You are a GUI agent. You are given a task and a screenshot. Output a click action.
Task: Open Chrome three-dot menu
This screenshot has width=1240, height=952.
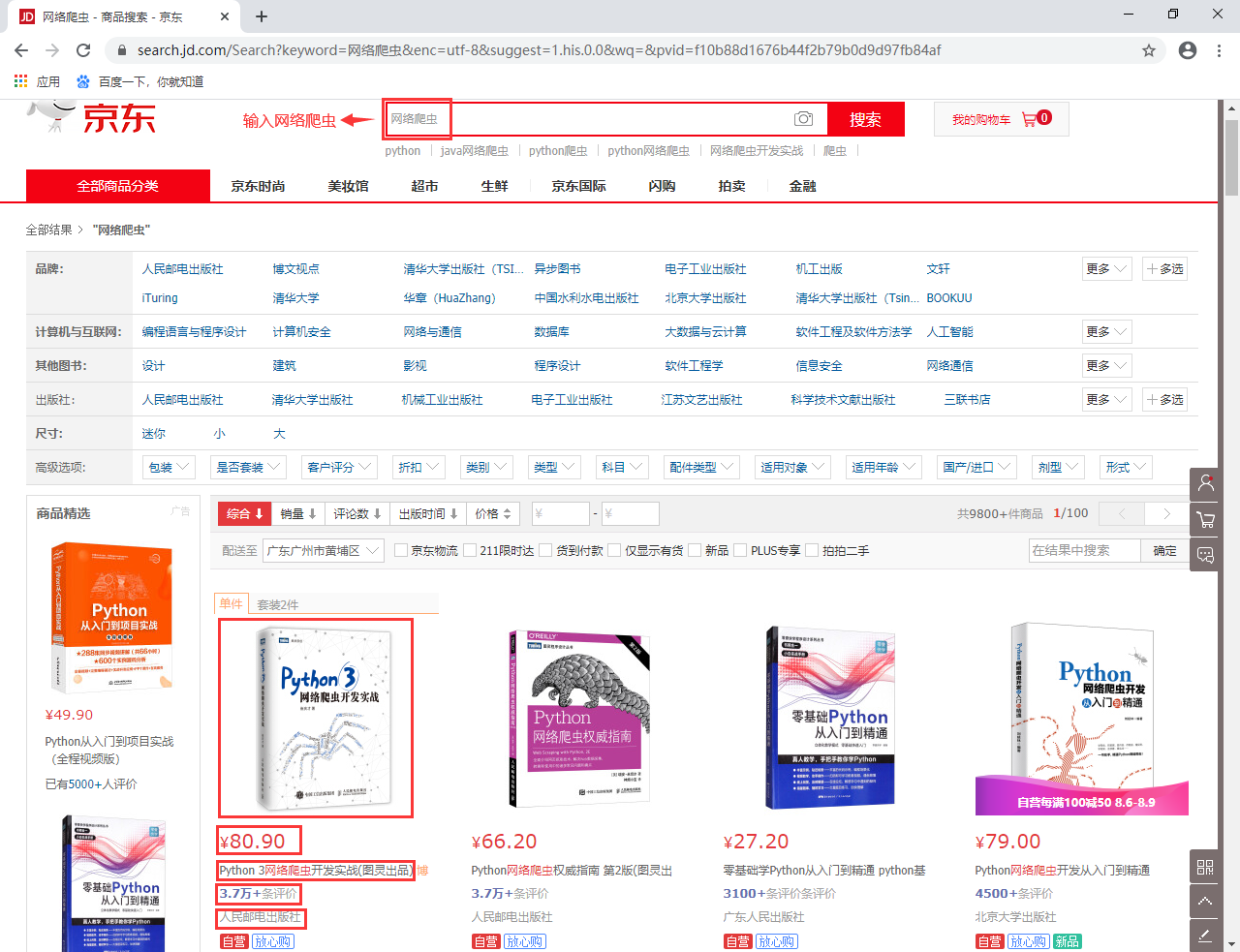point(1220,50)
